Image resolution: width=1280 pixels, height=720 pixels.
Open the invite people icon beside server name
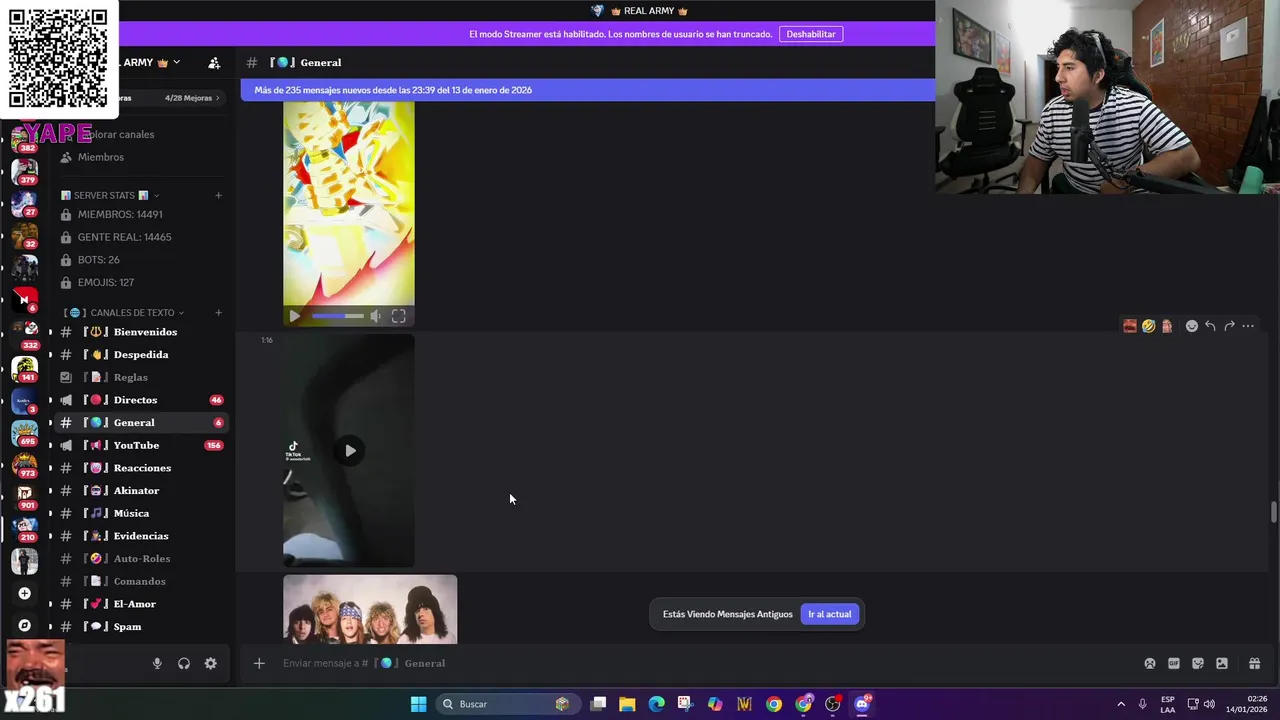[x=214, y=62]
